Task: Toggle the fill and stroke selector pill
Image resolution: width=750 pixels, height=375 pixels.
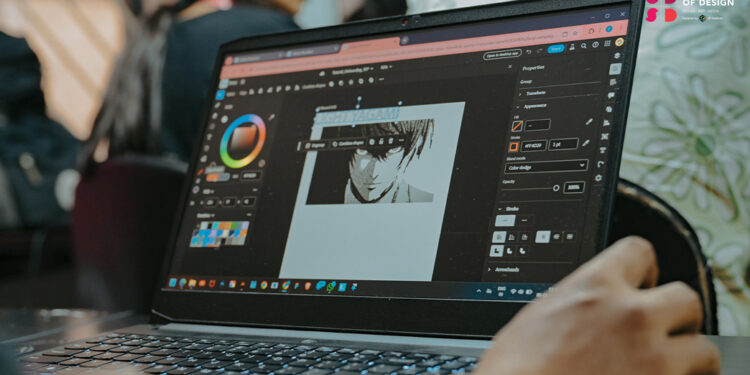Action: tap(218, 177)
